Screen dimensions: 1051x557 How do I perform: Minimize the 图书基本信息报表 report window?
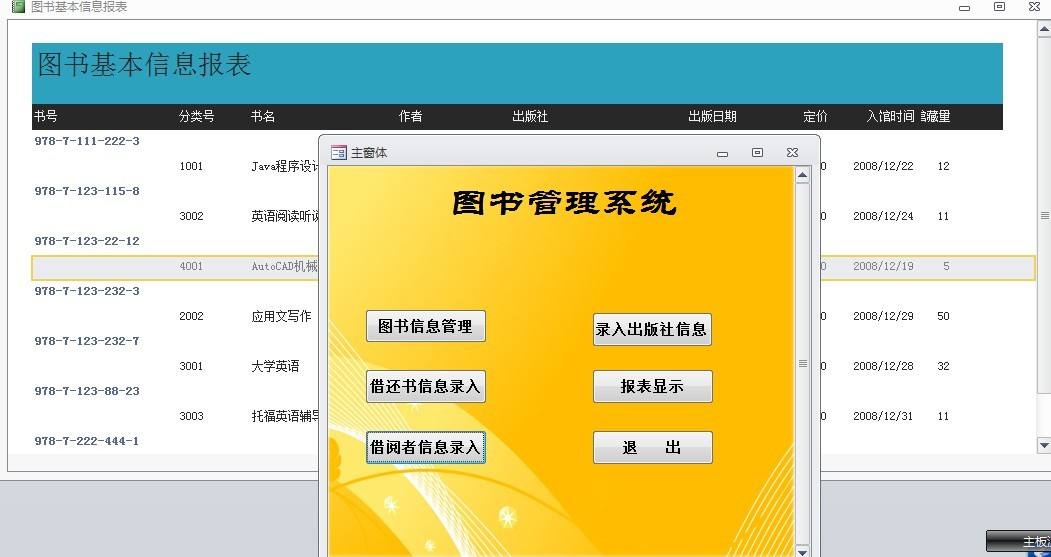coord(965,8)
